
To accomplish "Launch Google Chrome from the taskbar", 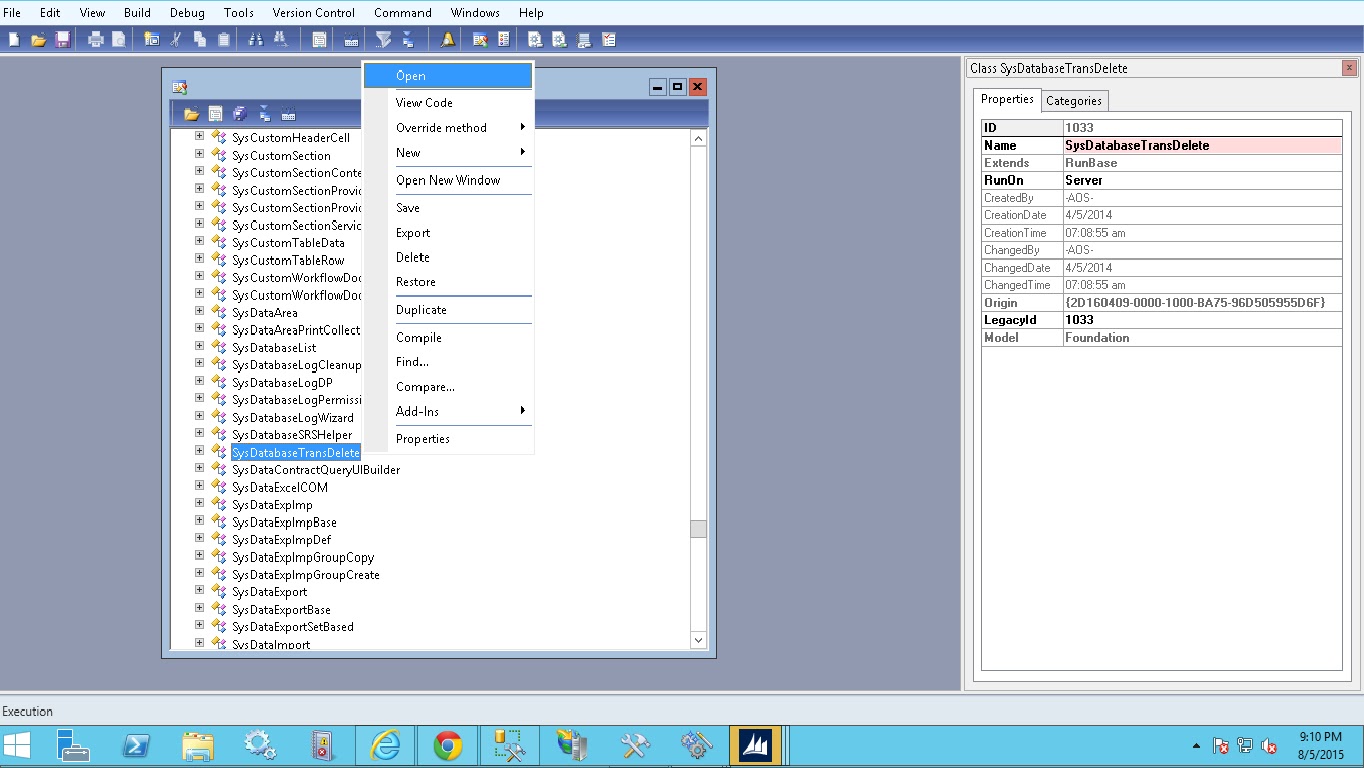I will coord(447,745).
